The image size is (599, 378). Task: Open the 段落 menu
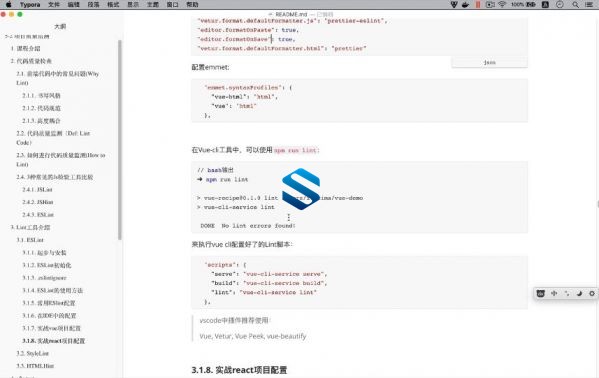coord(93,5)
